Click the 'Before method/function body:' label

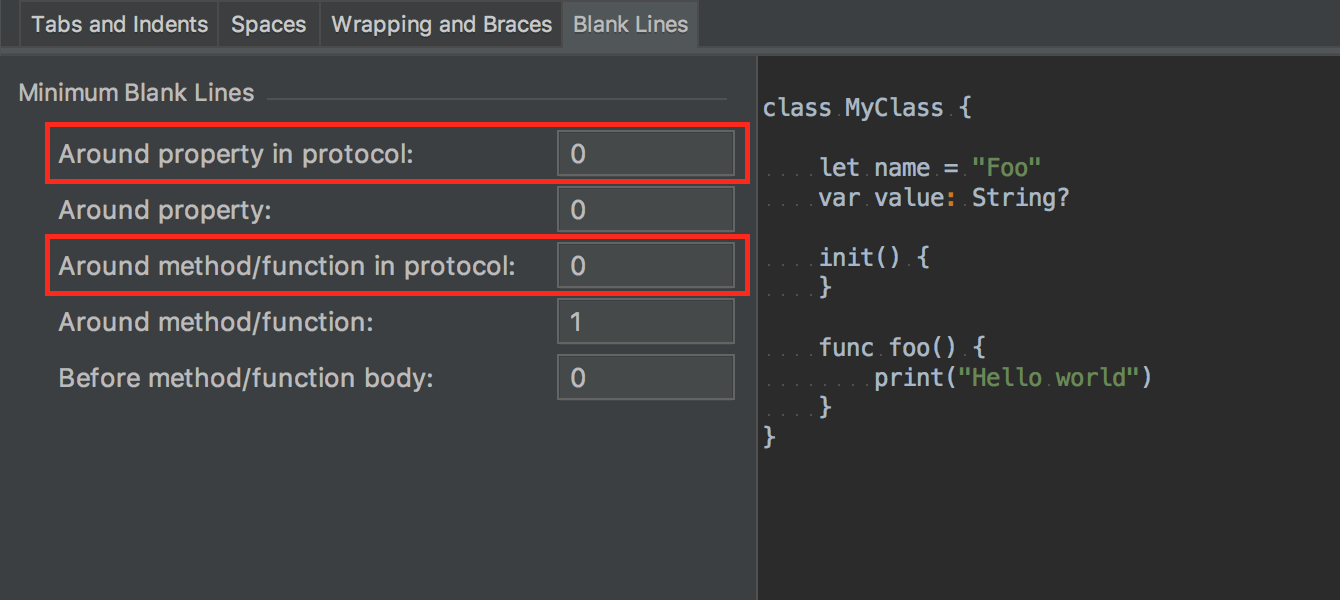(x=246, y=378)
